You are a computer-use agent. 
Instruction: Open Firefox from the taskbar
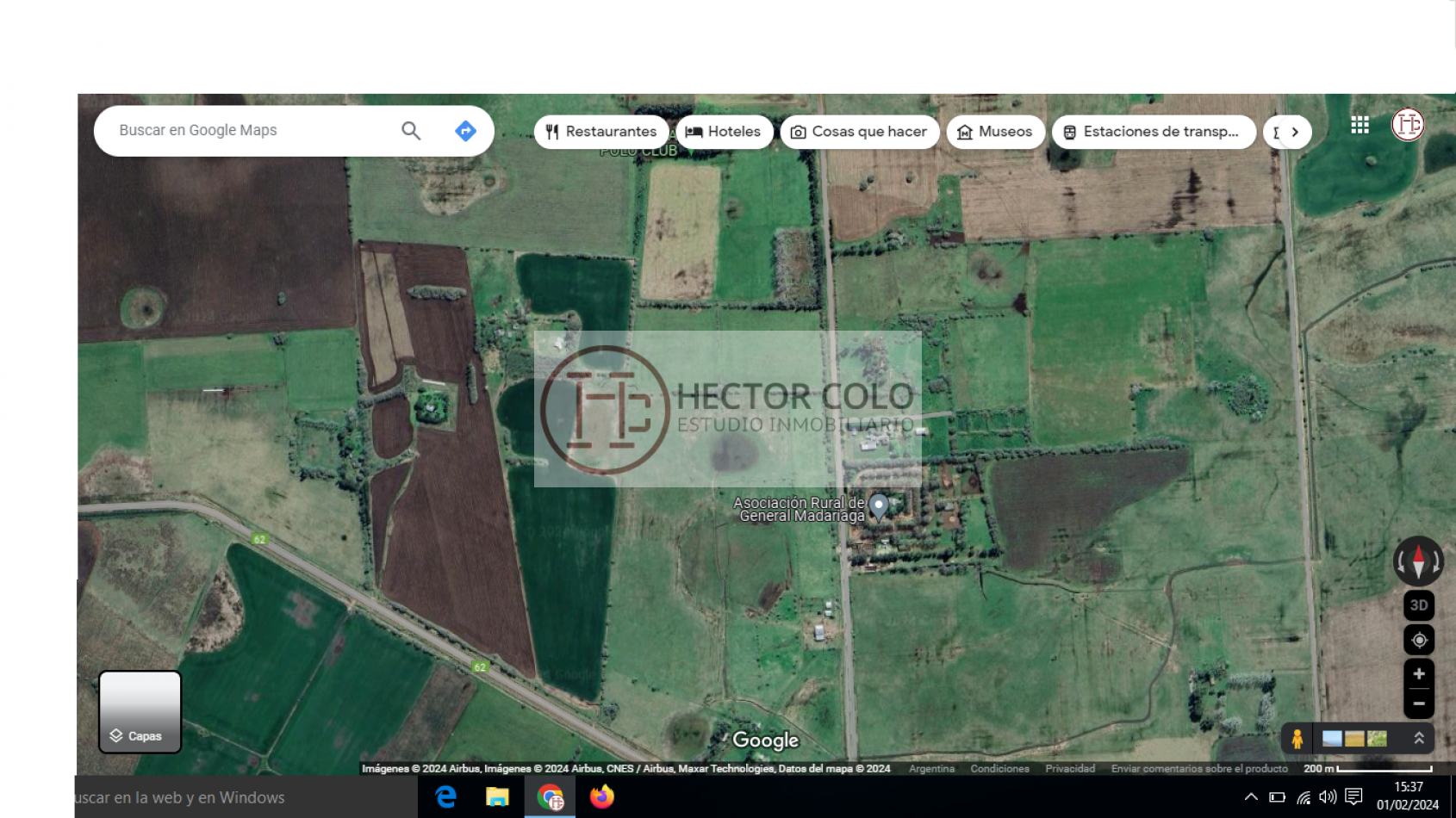[602, 797]
